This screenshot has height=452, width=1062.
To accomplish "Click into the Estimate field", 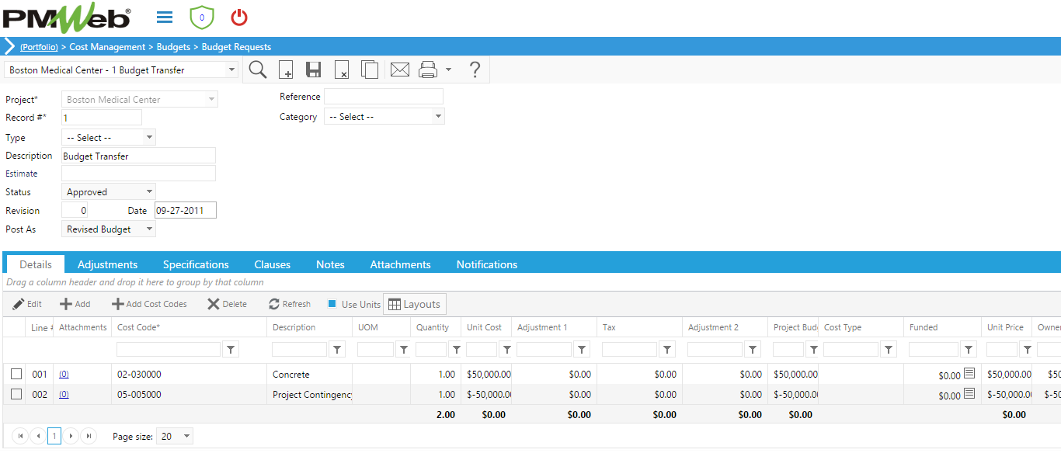I will click(x=138, y=173).
